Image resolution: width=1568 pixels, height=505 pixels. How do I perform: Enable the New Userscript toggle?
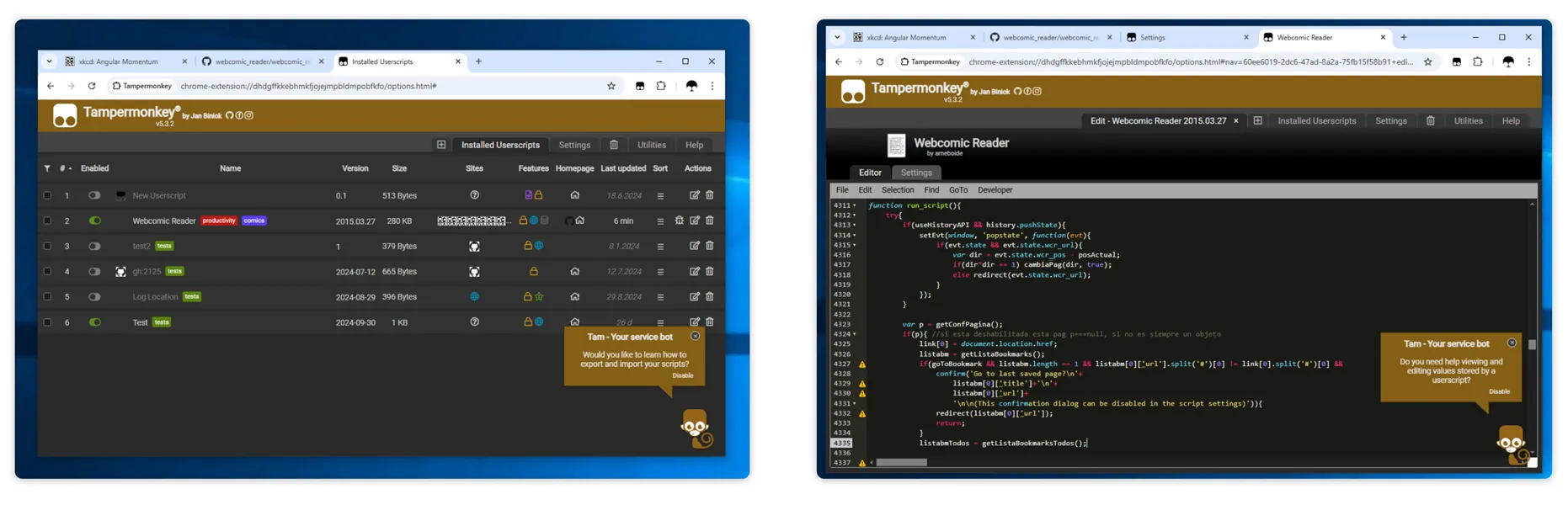pyautogui.click(x=94, y=195)
